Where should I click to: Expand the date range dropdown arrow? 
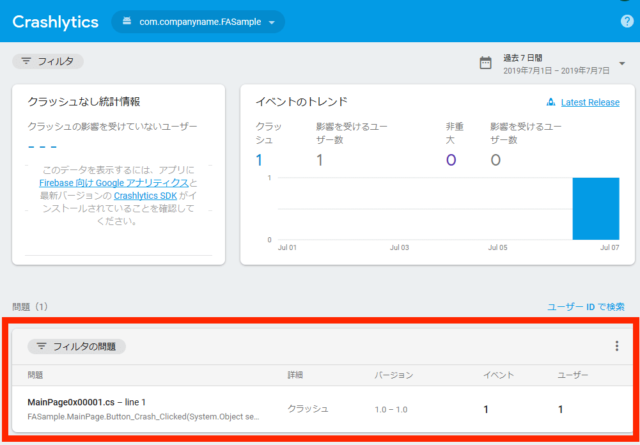pos(622,64)
